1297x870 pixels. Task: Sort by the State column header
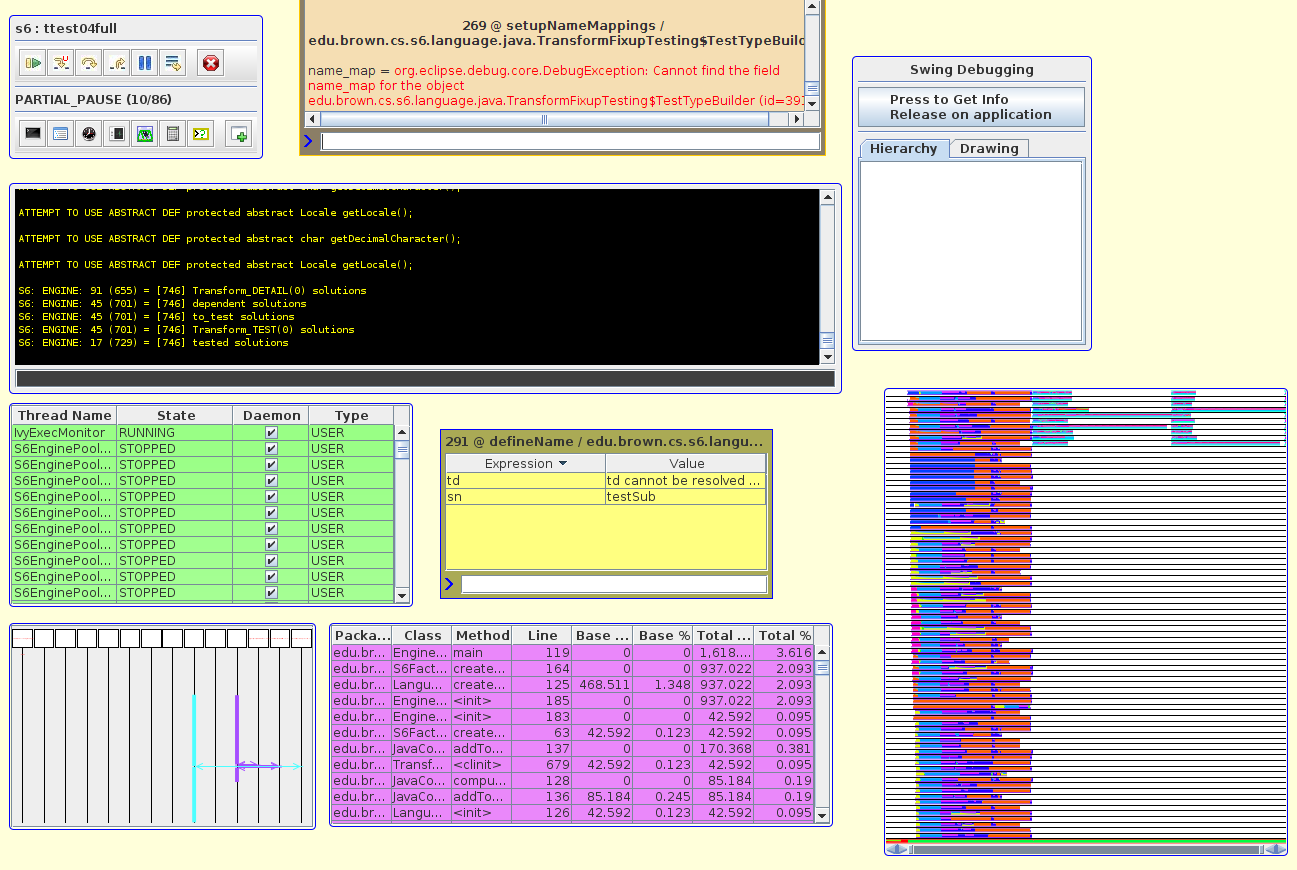(175, 415)
